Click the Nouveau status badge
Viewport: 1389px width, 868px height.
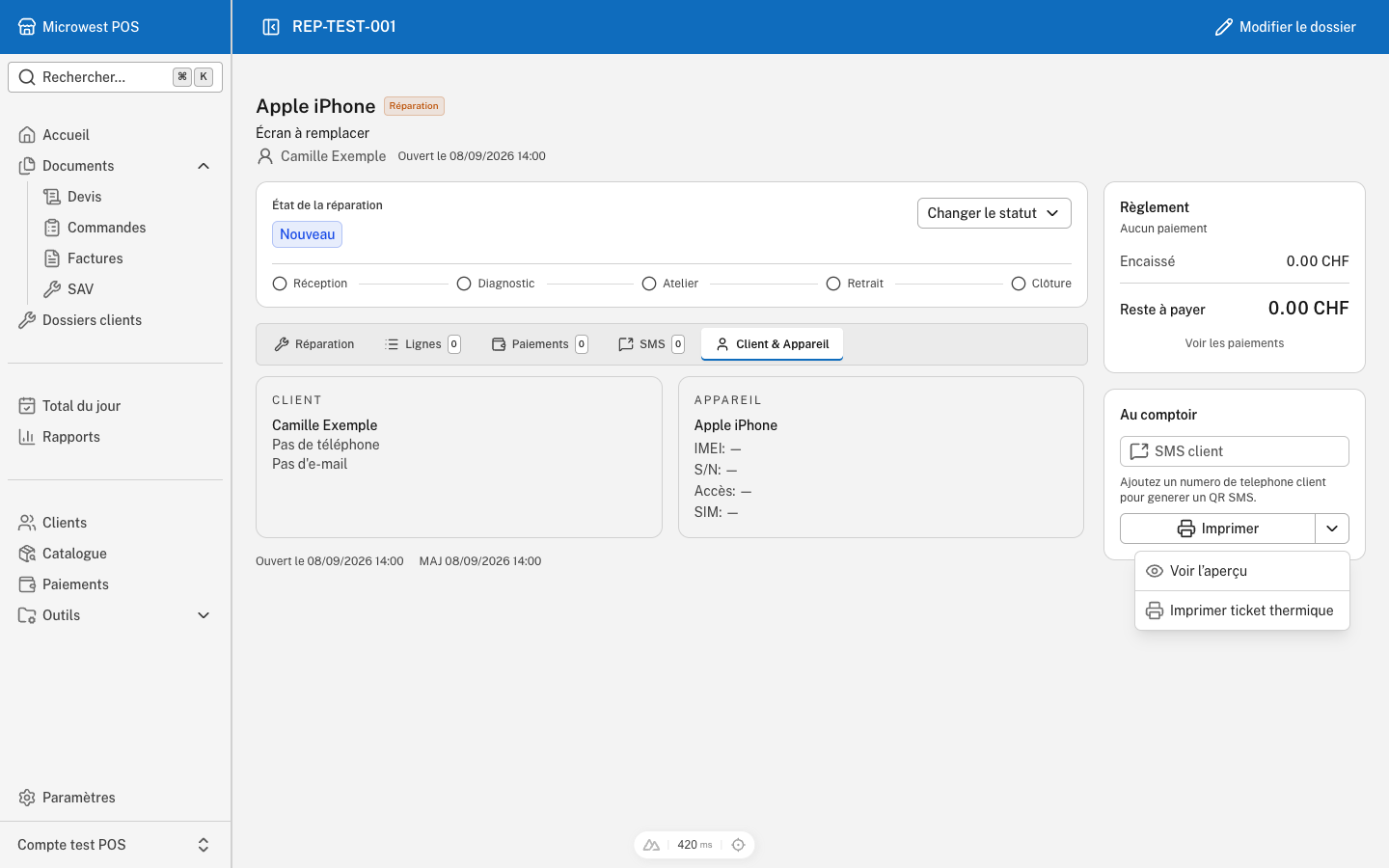pos(307,234)
